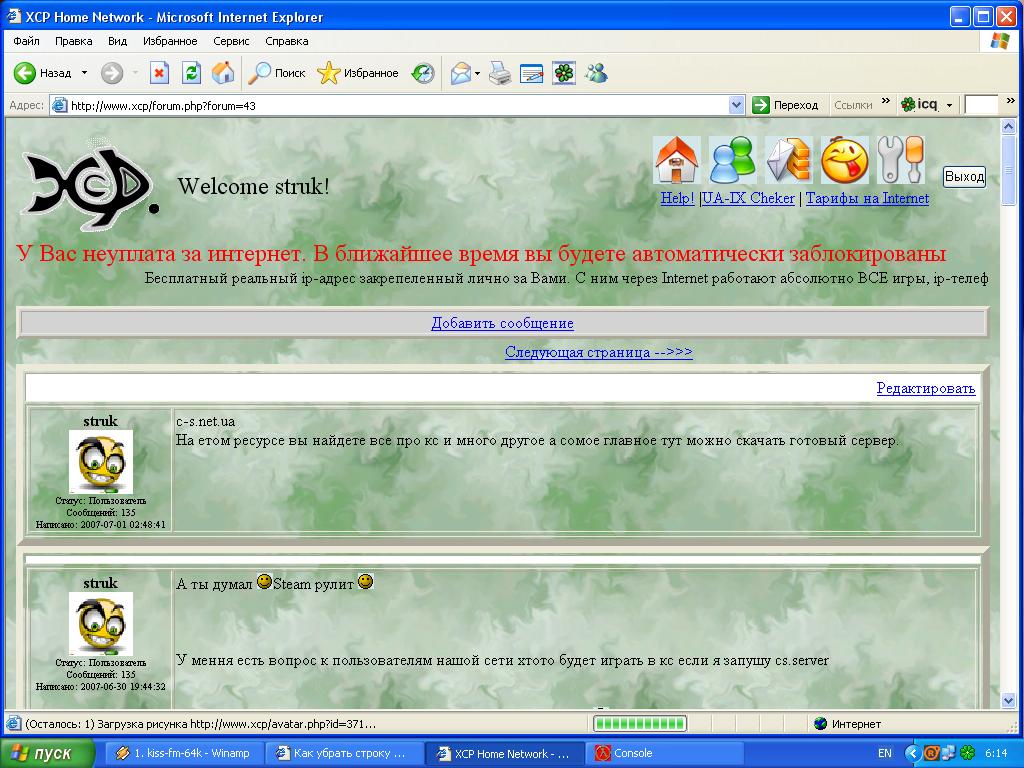The image size is (1024, 768).
Task: Click the Добавить сообщение link
Action: click(502, 323)
